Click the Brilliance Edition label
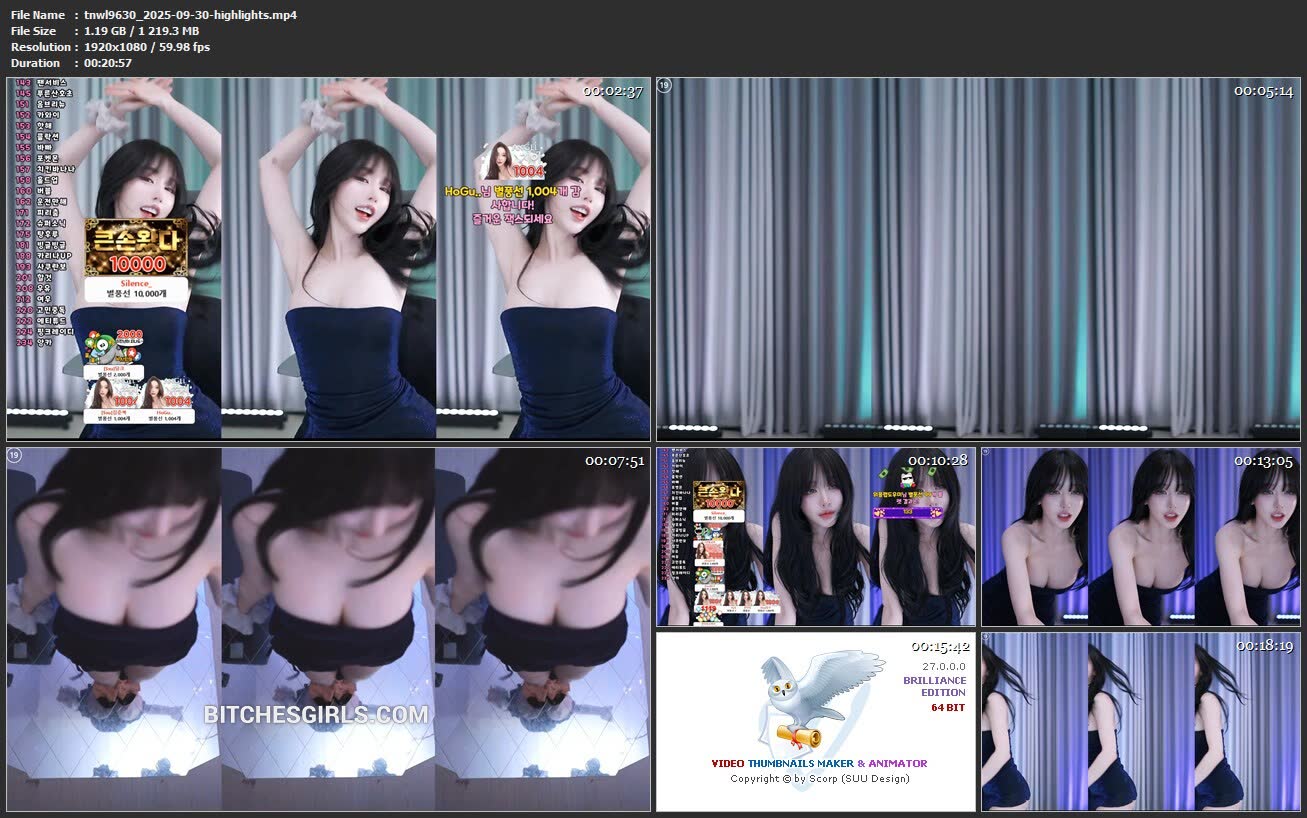Screen dimensions: 1307x818 point(934,686)
